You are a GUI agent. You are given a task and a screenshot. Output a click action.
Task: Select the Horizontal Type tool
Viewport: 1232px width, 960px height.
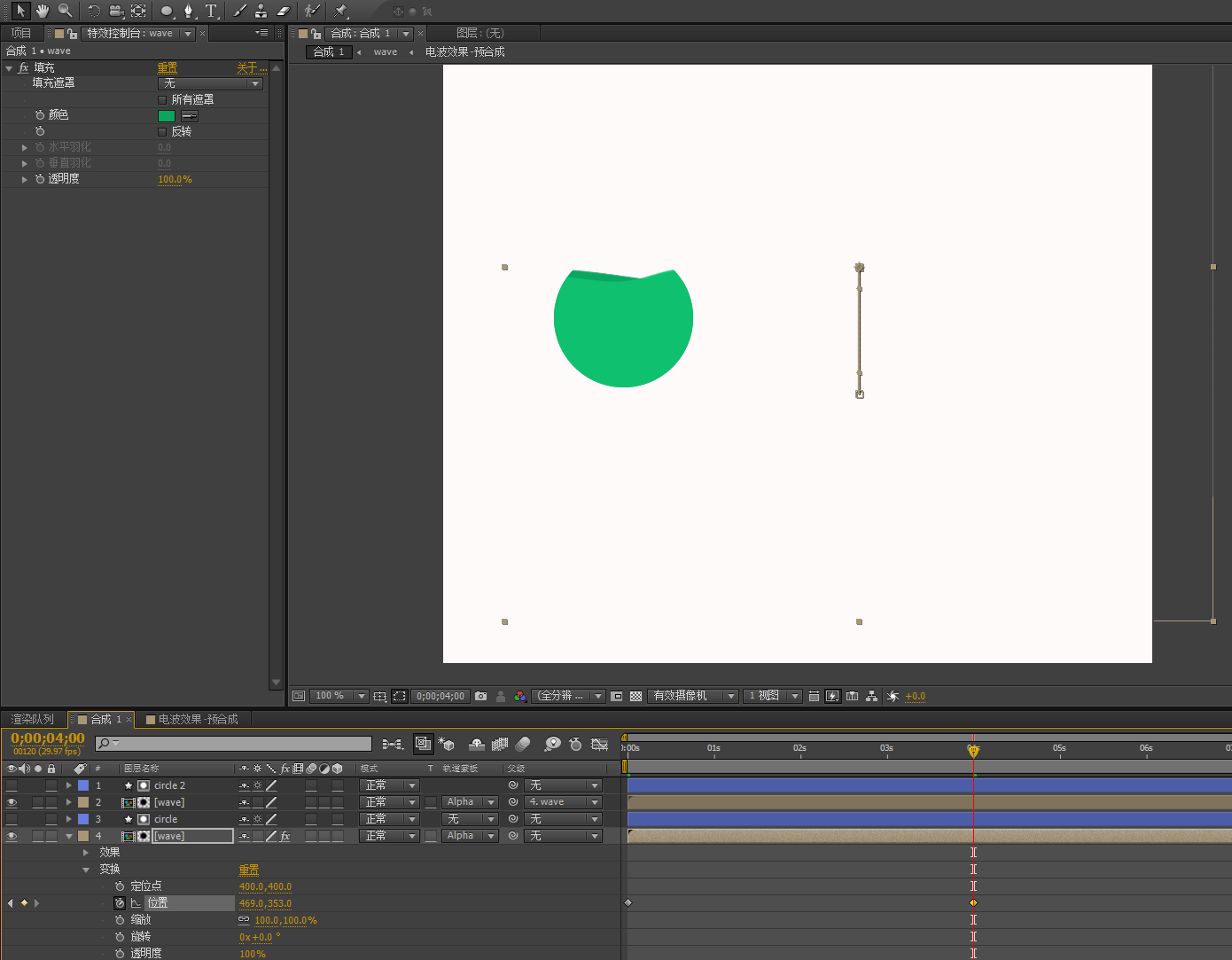[x=211, y=11]
